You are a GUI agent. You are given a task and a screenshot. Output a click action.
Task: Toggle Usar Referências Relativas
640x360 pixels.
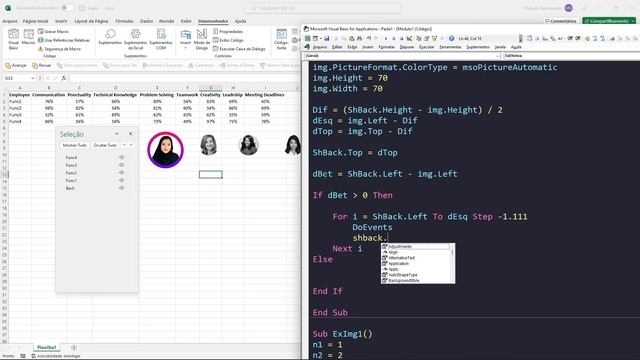(64, 40)
